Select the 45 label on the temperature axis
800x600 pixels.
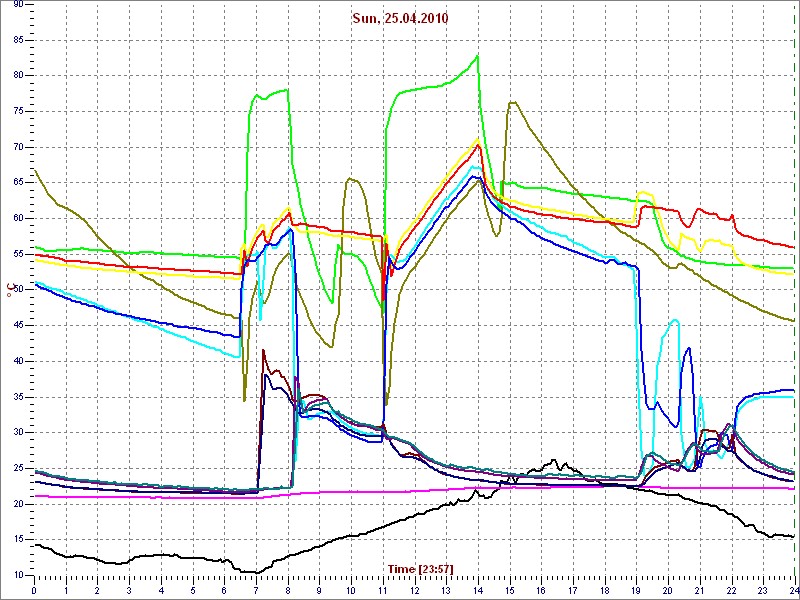[18, 326]
